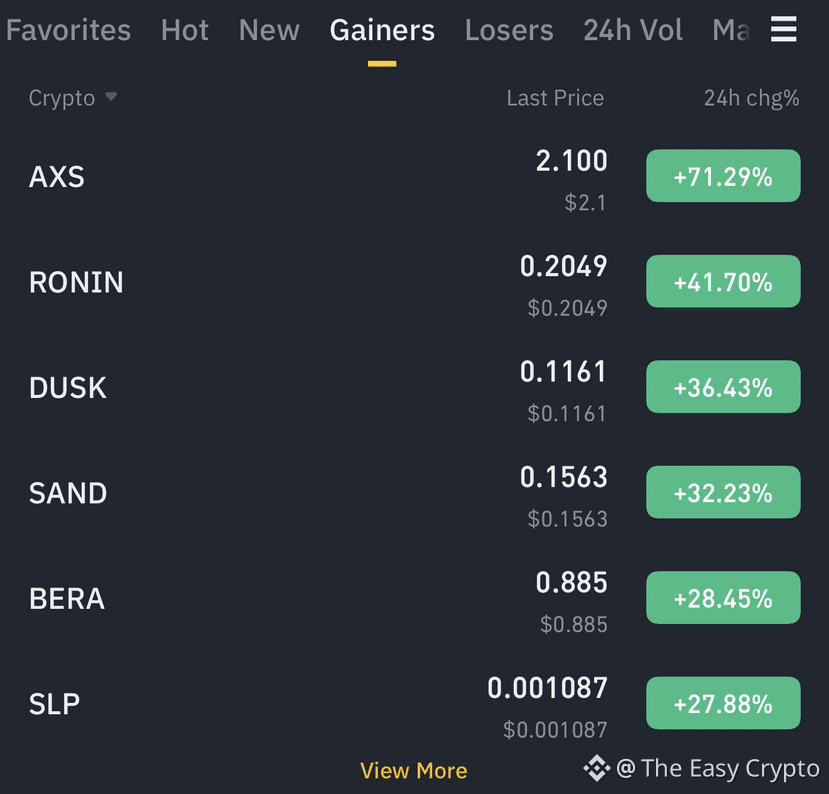The image size is (829, 794).
Task: Click the +28.45% badge for BERA
Action: (723, 598)
